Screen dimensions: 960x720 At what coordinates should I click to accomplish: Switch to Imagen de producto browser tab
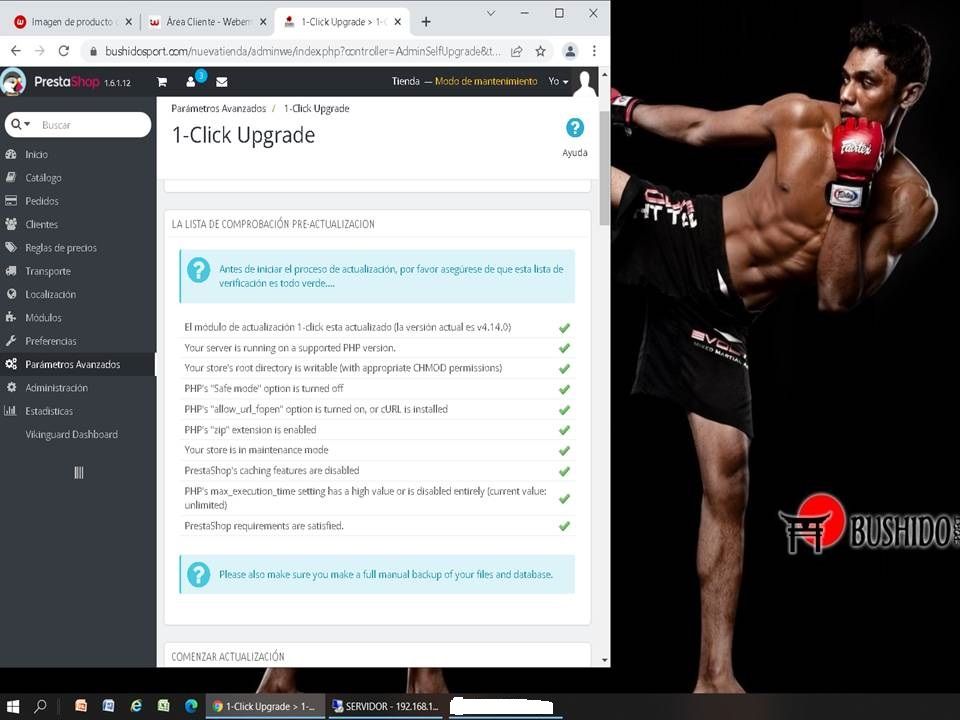(71, 22)
